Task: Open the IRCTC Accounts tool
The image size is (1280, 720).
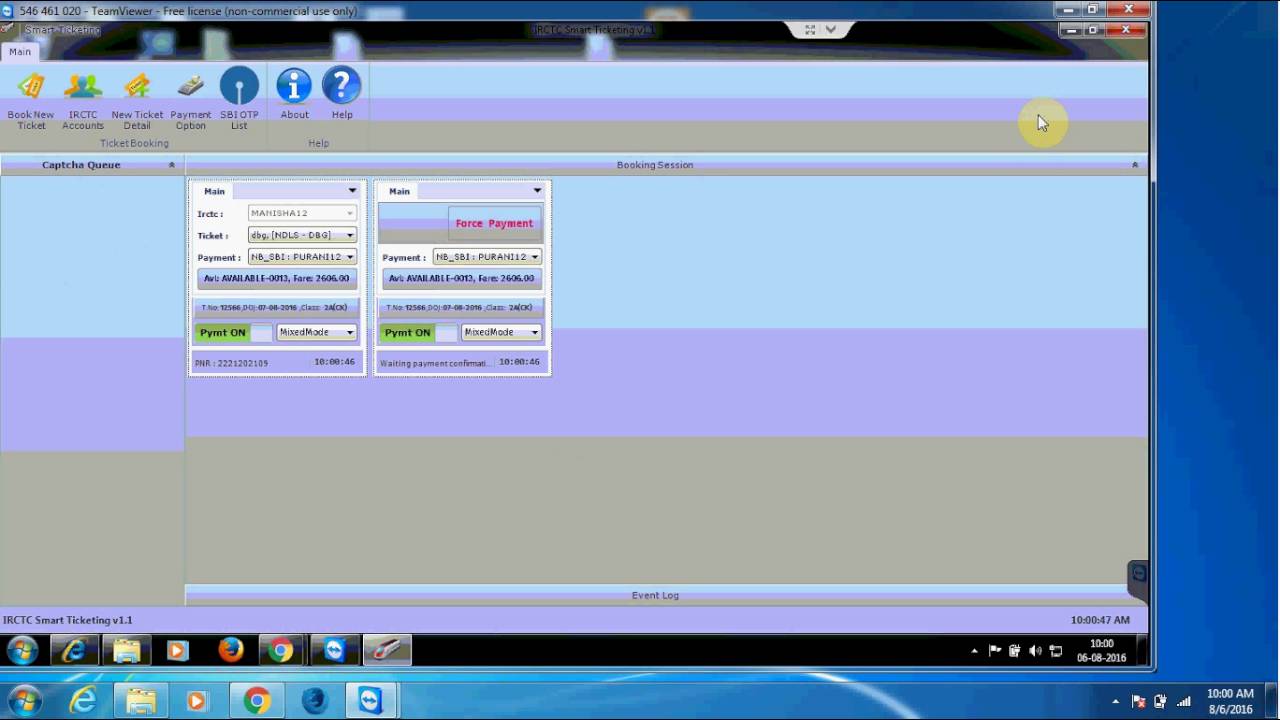Action: coord(83,100)
